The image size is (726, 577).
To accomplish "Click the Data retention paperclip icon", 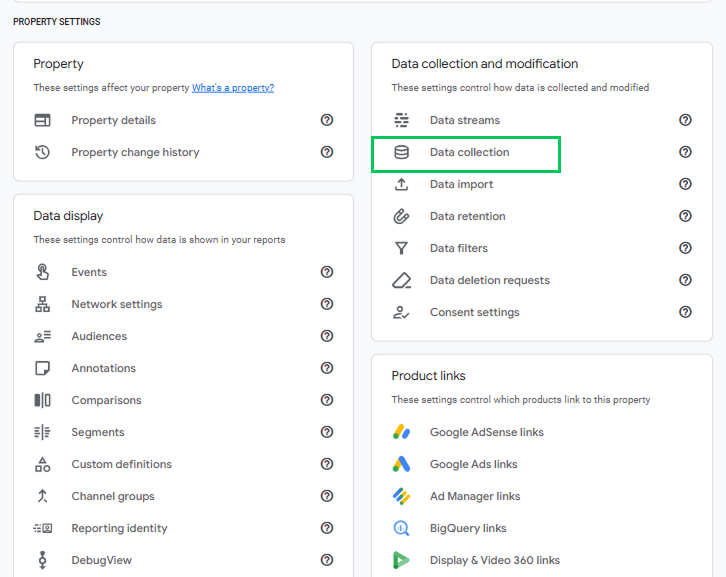I will pyautogui.click(x=401, y=216).
